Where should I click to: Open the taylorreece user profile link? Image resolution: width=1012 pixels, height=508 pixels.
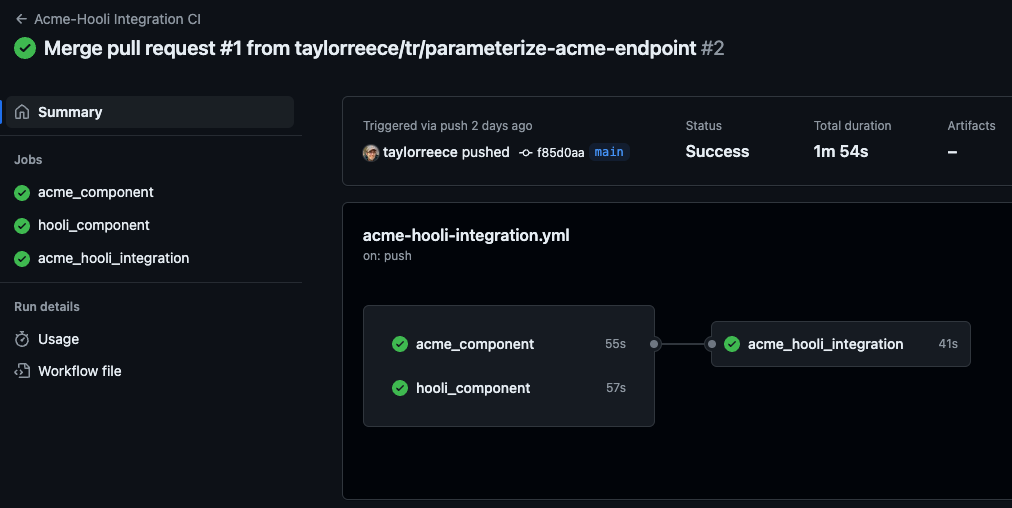(421, 152)
